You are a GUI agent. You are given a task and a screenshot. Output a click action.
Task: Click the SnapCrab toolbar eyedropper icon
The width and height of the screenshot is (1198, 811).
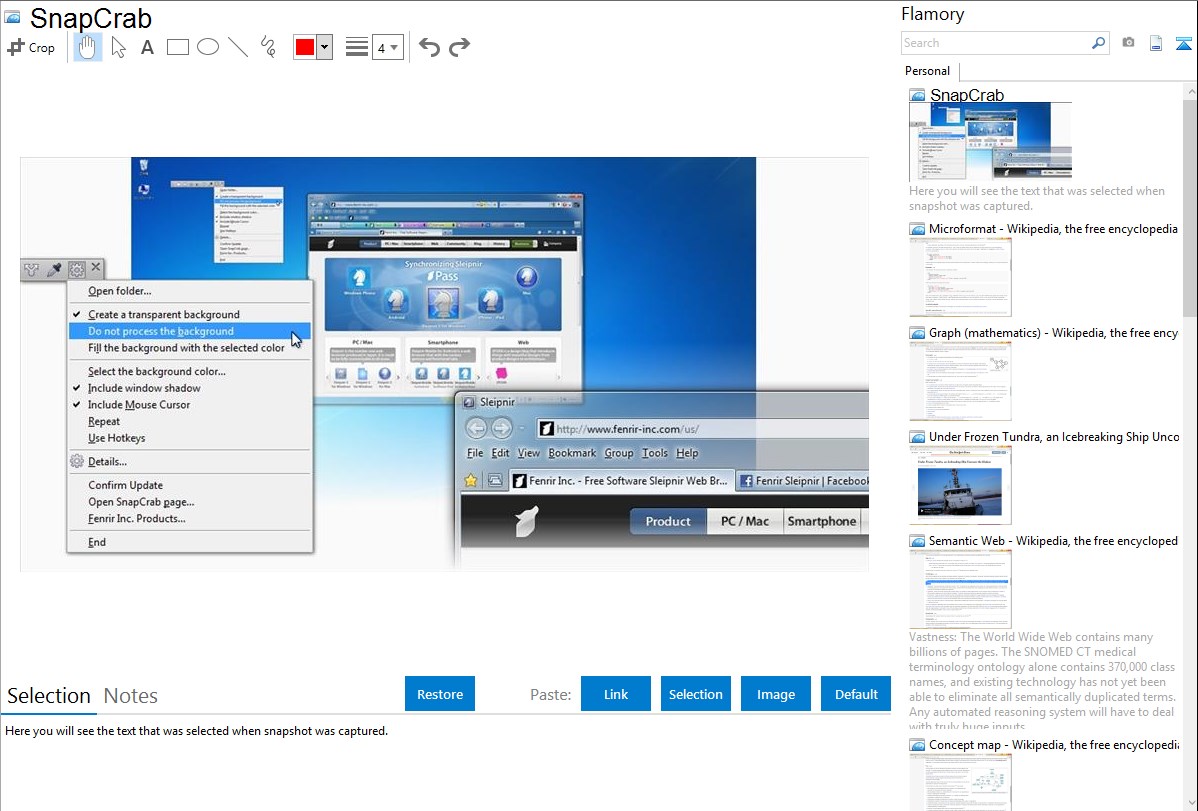point(54,269)
